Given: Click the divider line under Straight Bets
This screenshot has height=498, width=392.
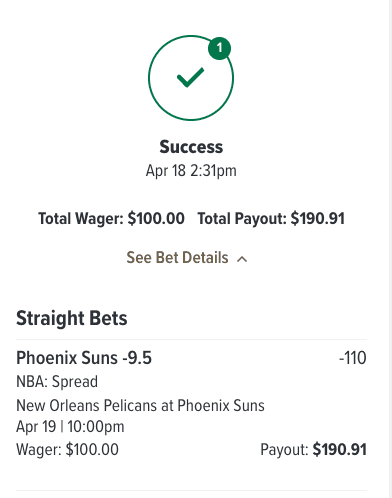Looking at the screenshot, I should pos(191,340).
